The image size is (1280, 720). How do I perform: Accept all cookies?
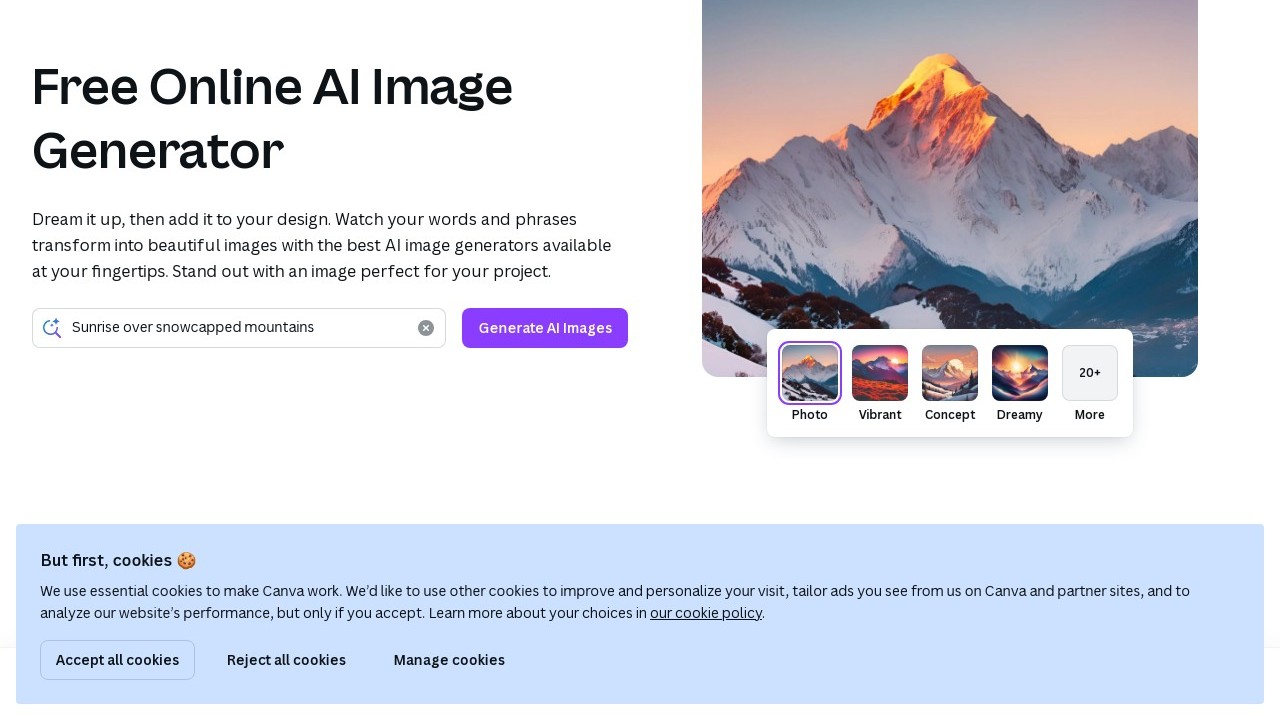coord(117,660)
